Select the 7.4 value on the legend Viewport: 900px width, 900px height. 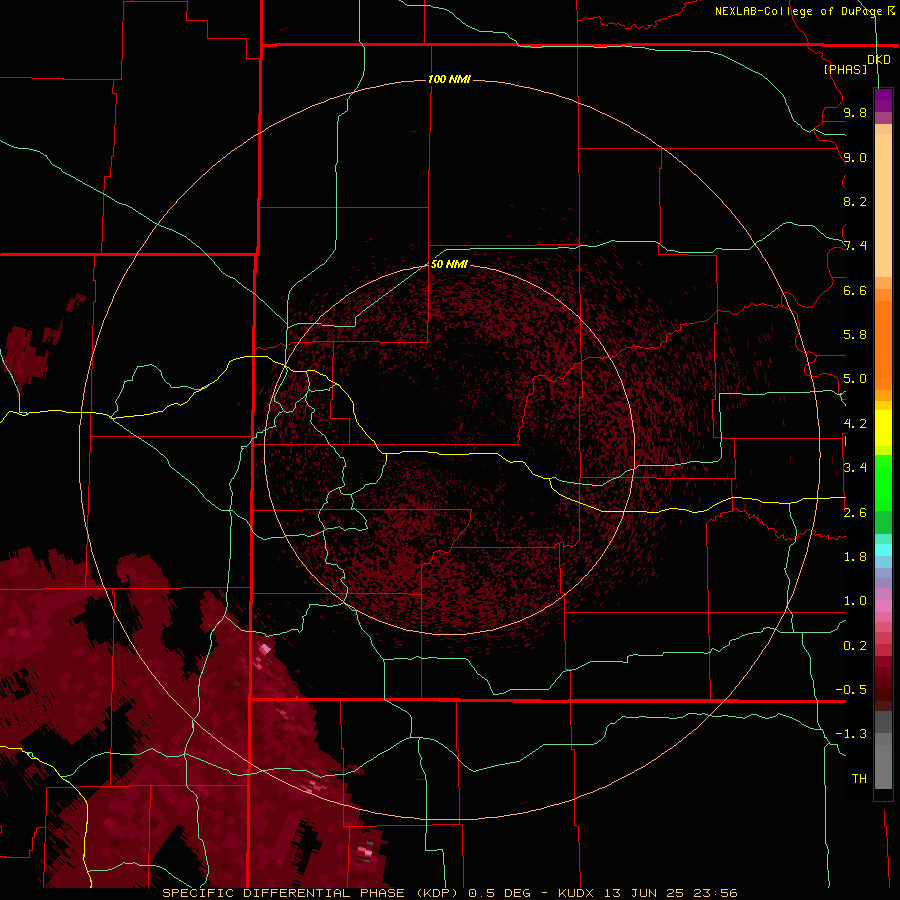[855, 246]
